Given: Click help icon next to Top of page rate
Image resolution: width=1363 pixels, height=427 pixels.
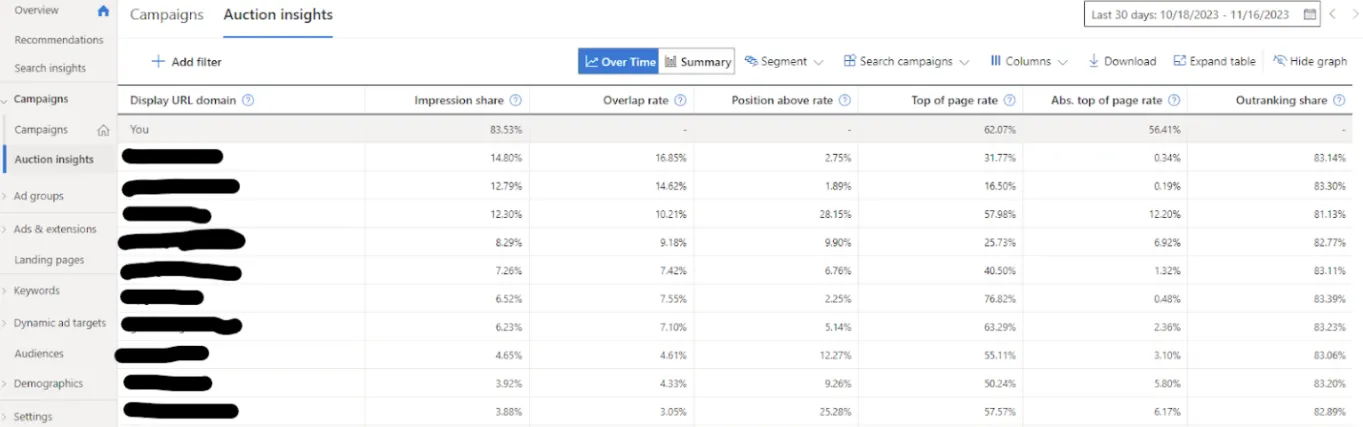Looking at the screenshot, I should point(1010,100).
